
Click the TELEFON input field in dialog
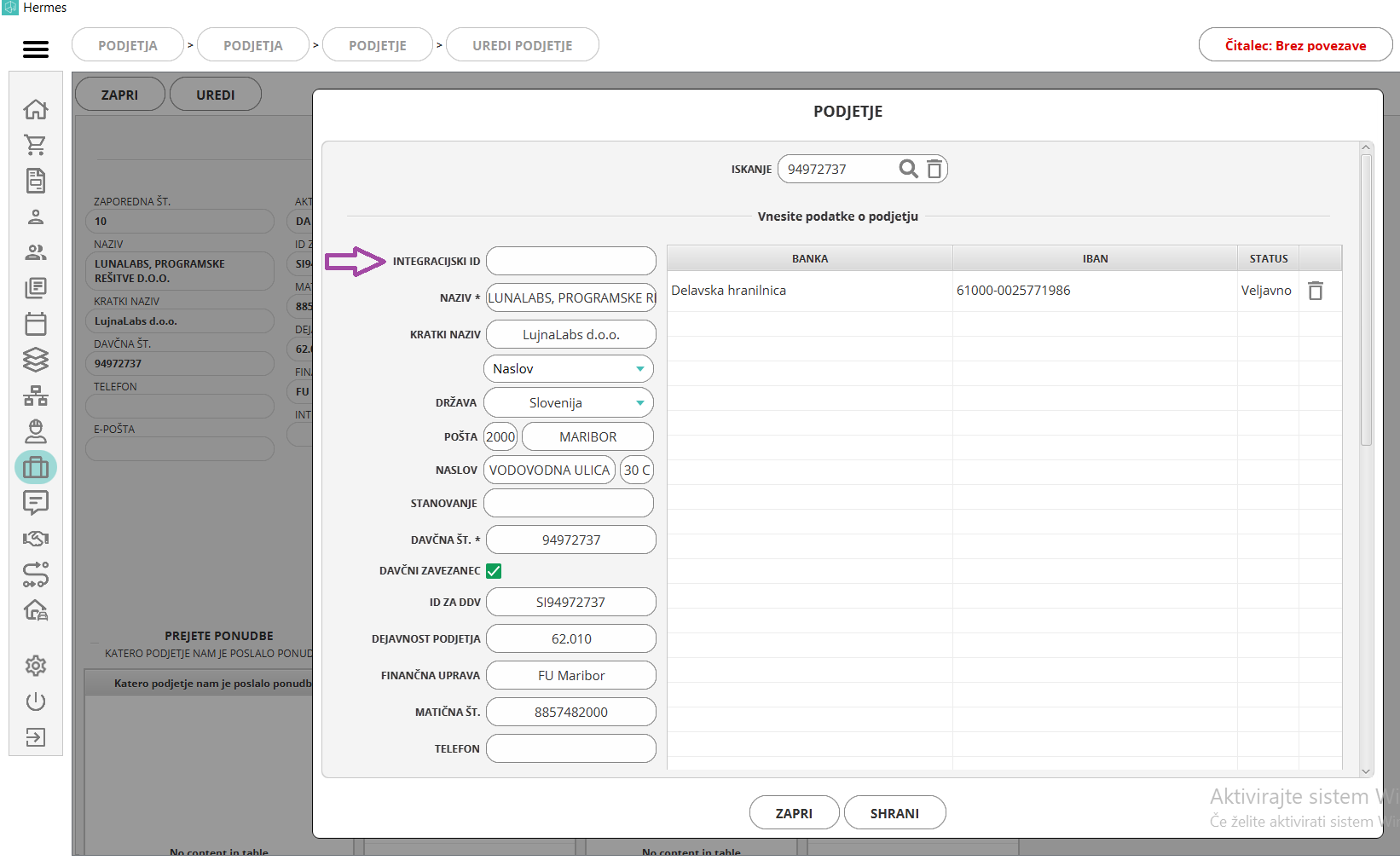(x=571, y=748)
